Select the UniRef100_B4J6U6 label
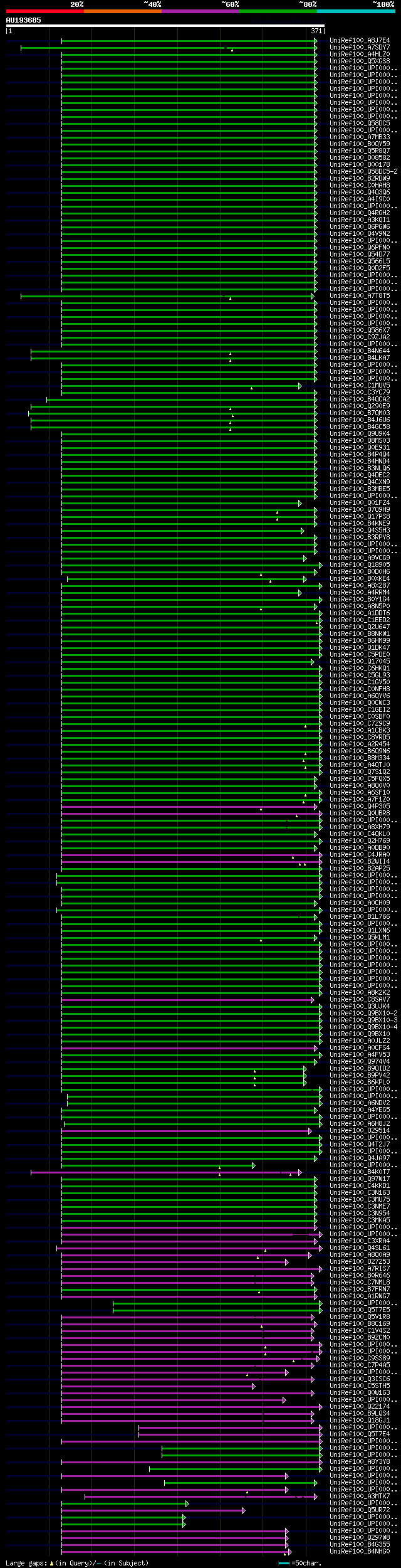Viewport: 401px width, 1568px height. pyautogui.click(x=360, y=420)
